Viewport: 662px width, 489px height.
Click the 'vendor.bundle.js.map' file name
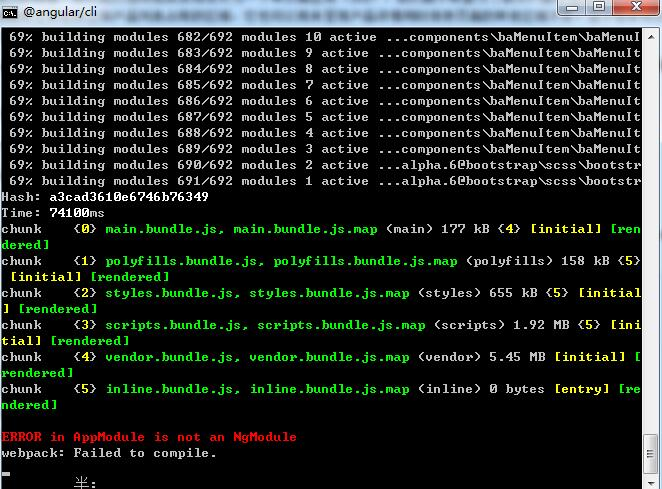[x=329, y=357]
